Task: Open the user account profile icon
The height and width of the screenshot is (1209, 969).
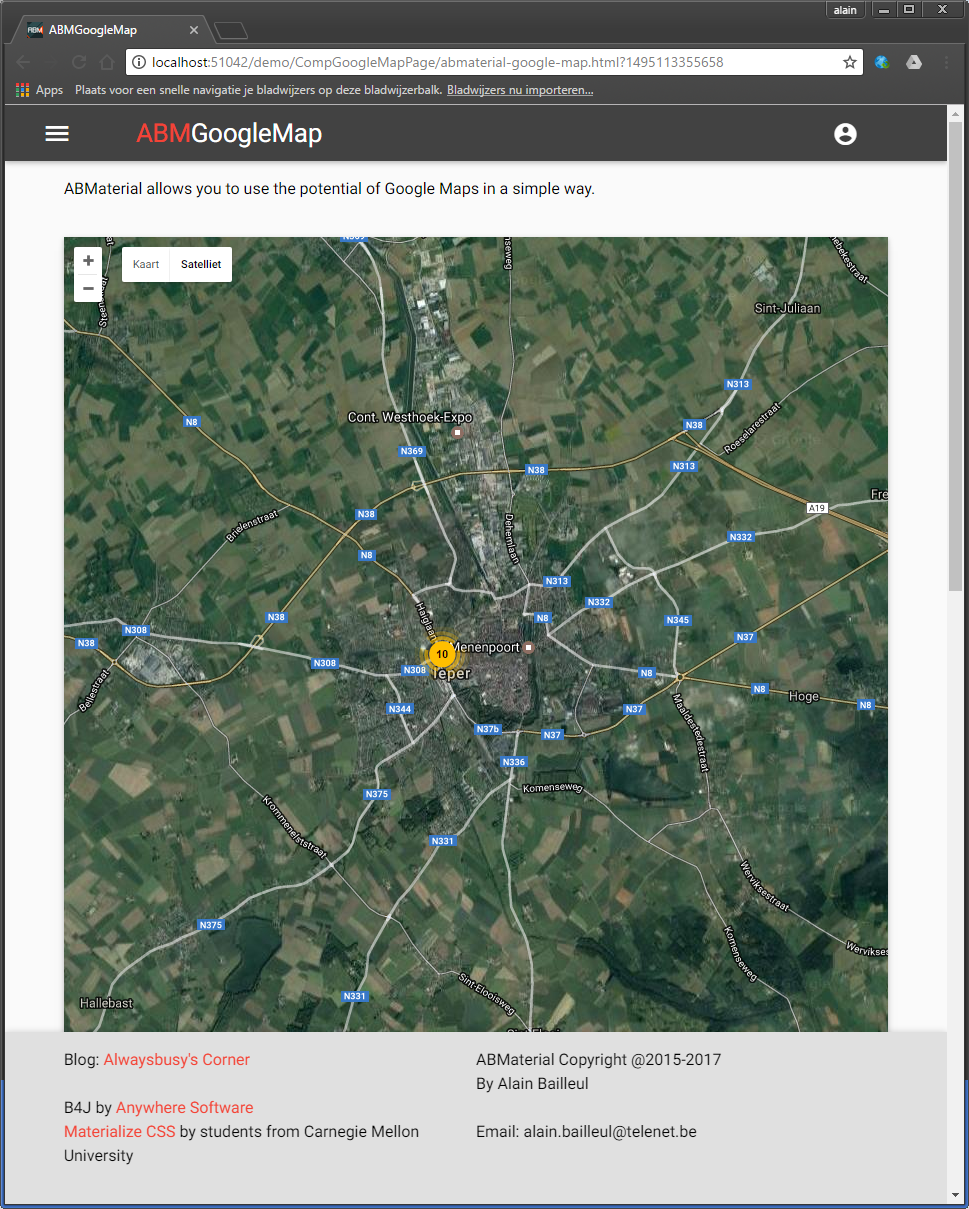Action: 845,134
